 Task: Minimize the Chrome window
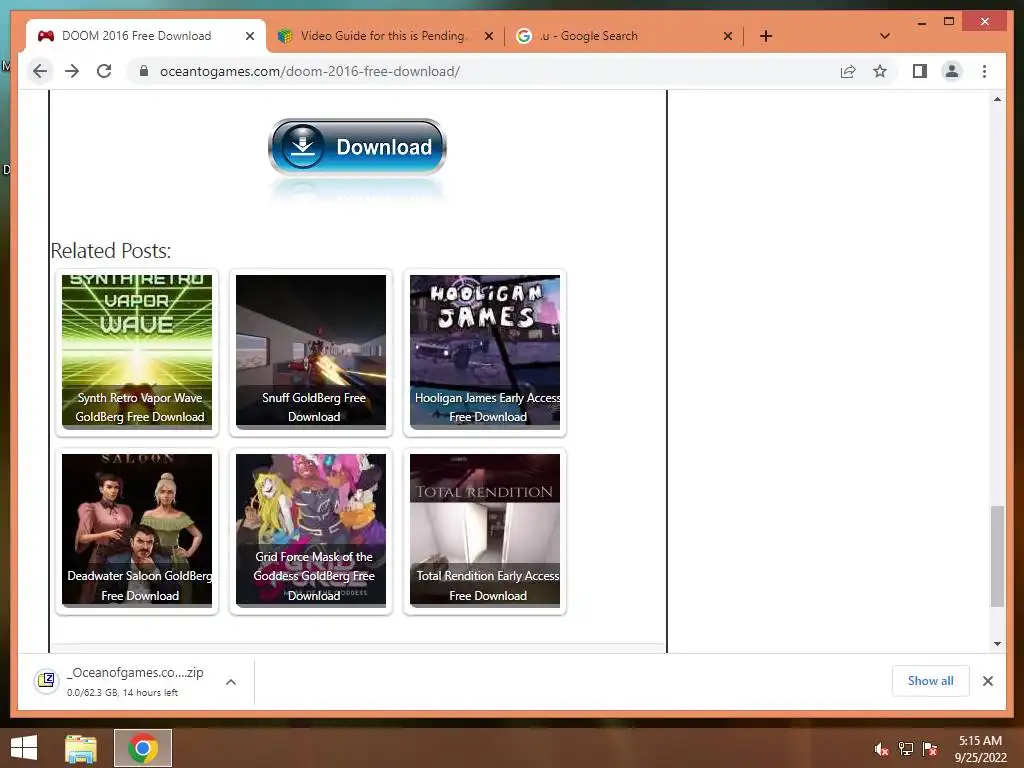click(921, 22)
